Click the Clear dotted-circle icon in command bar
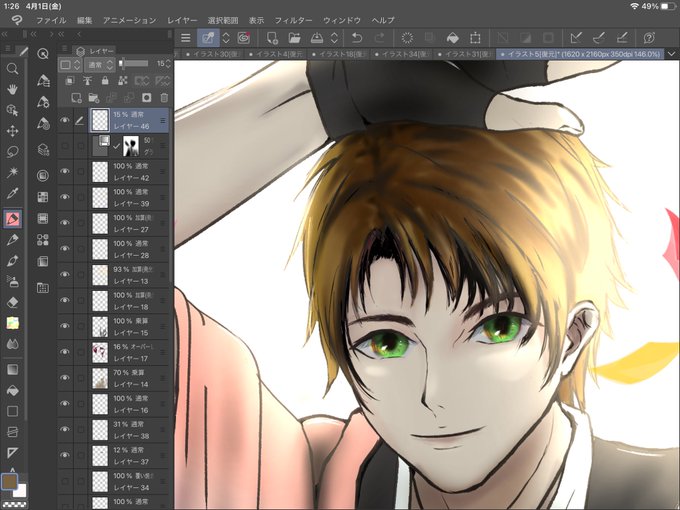The height and width of the screenshot is (510, 680). pyautogui.click(x=407, y=38)
